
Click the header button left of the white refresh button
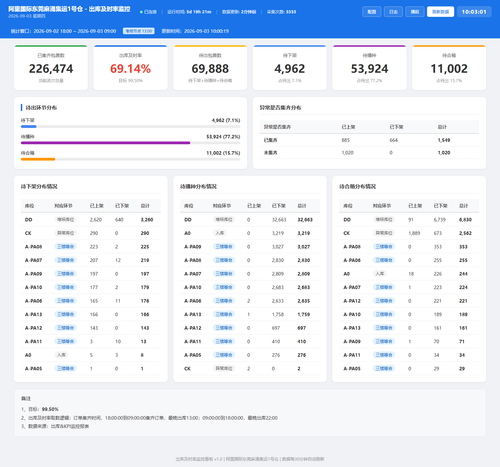415,12
